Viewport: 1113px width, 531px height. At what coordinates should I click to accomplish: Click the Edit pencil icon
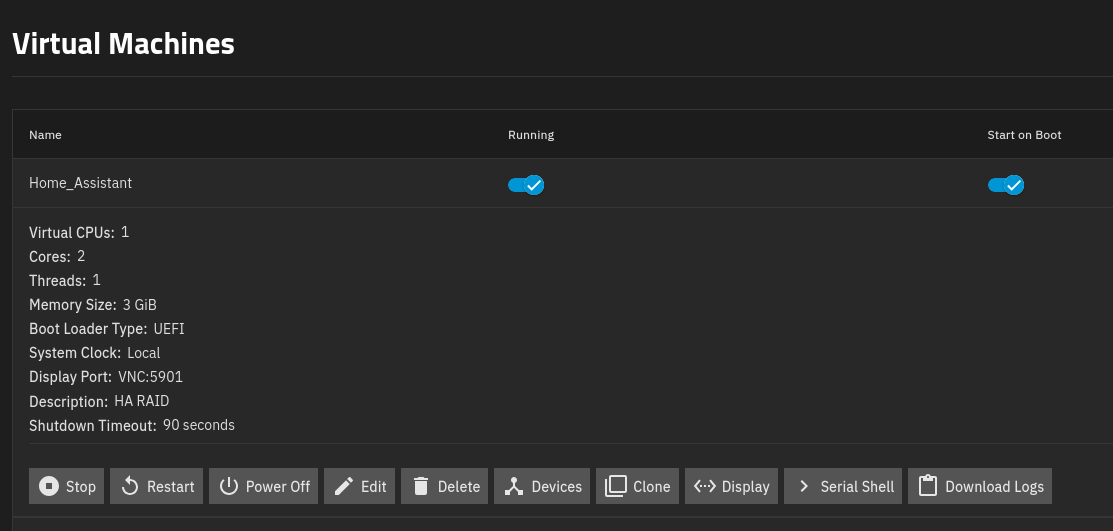click(344, 486)
